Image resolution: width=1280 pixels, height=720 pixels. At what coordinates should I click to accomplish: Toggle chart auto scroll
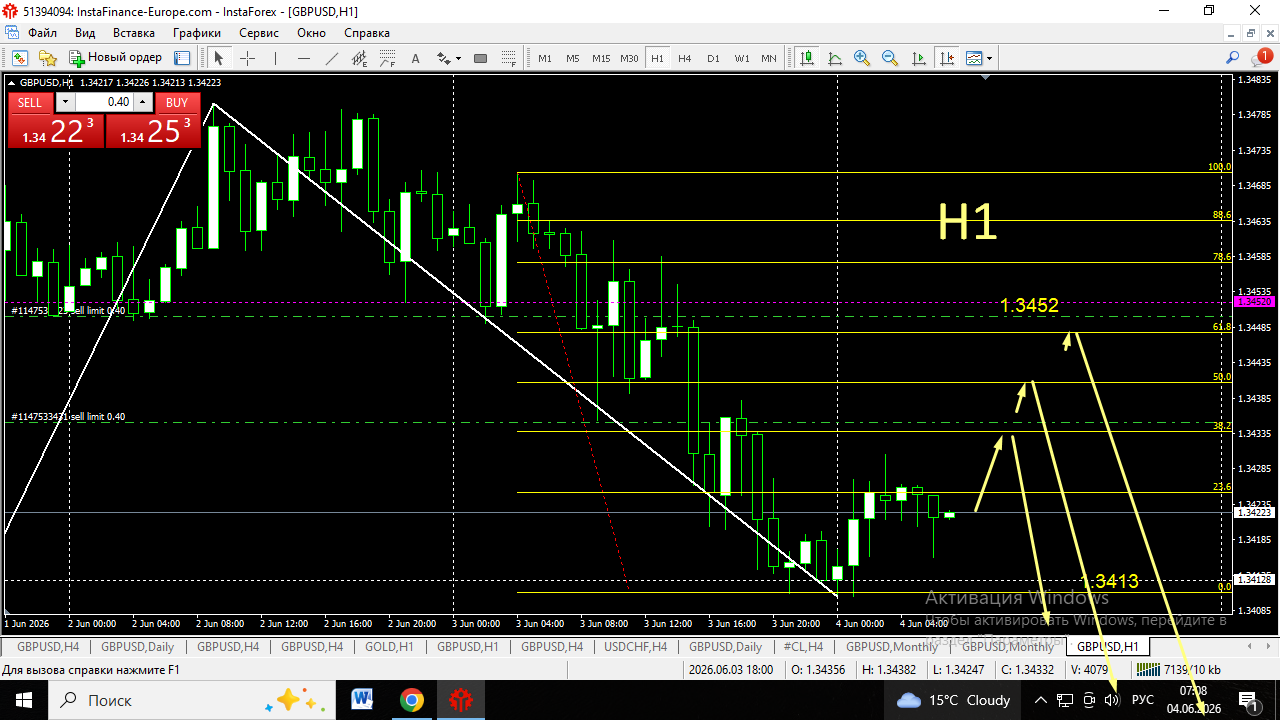918,58
